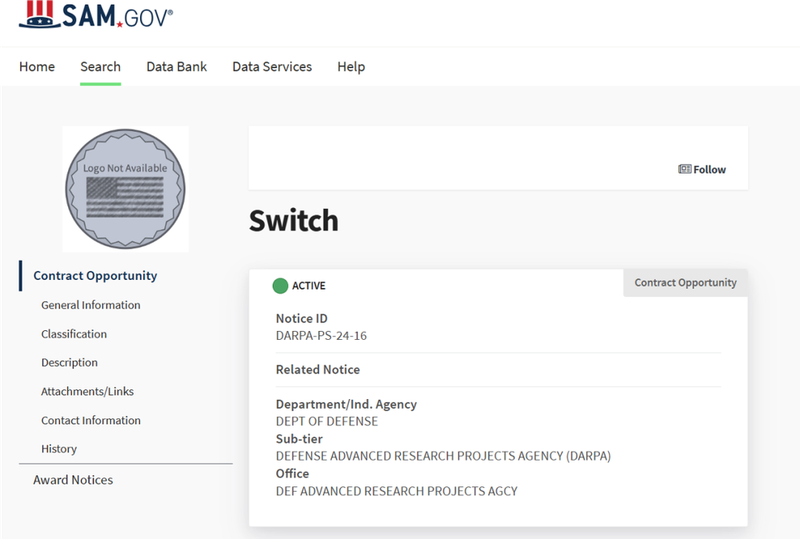Screen dimensions: 800x539
Task: Jump to Classification section
Action: [x=74, y=334]
